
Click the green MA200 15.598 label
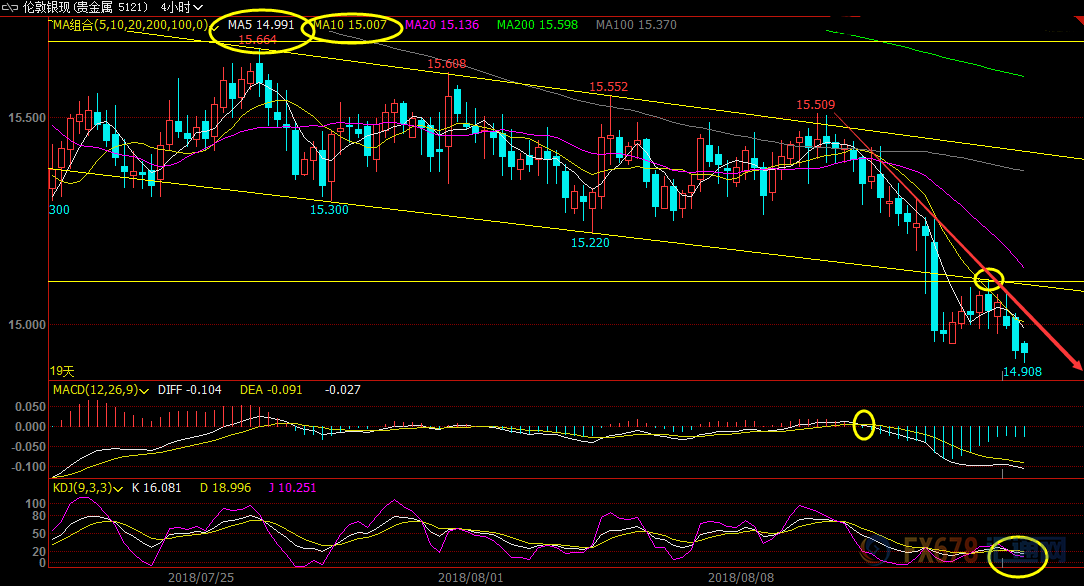click(x=537, y=24)
